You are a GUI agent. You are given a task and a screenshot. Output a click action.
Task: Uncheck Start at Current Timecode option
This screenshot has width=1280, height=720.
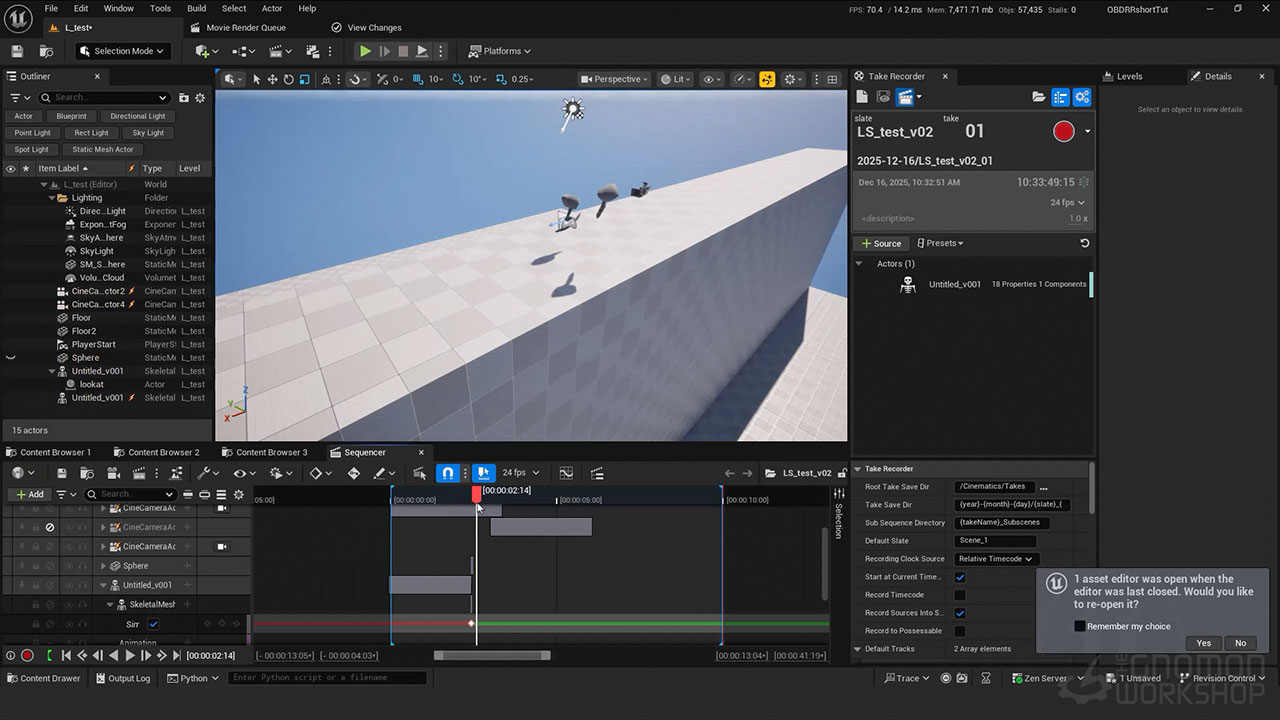click(x=960, y=577)
